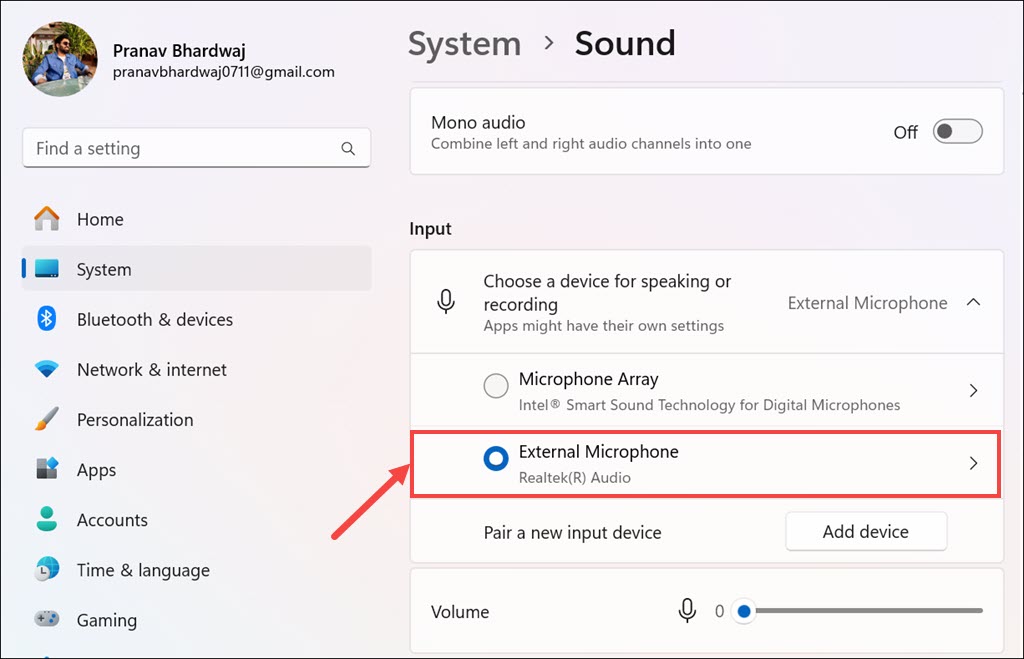Click the Find a setting search box
The height and width of the screenshot is (659, 1024).
click(x=185, y=148)
